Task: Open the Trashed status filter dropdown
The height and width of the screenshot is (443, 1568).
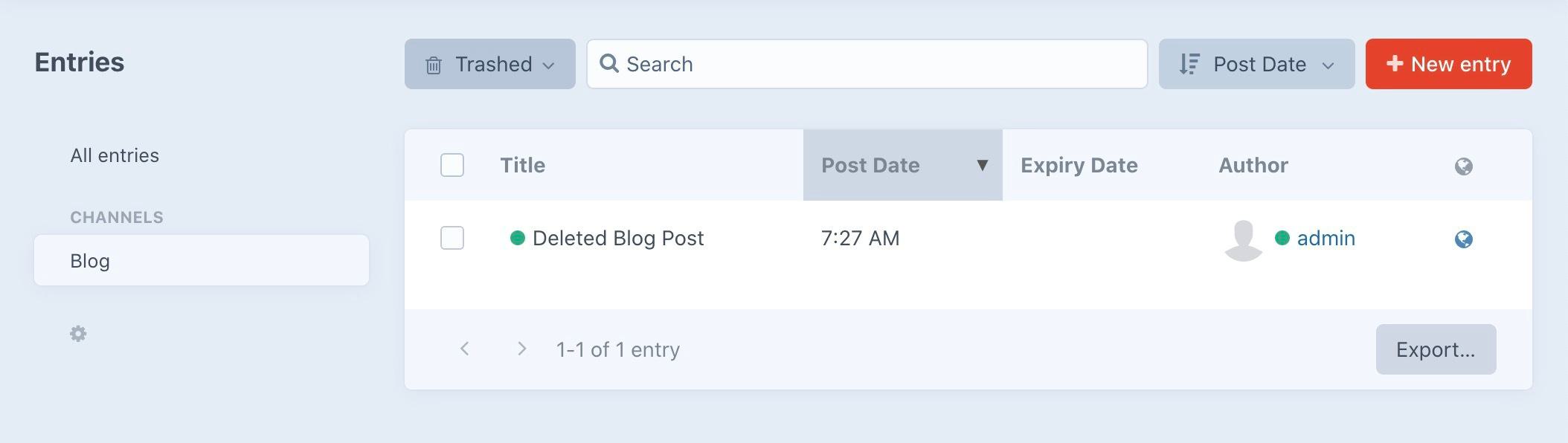Action: coord(489,64)
